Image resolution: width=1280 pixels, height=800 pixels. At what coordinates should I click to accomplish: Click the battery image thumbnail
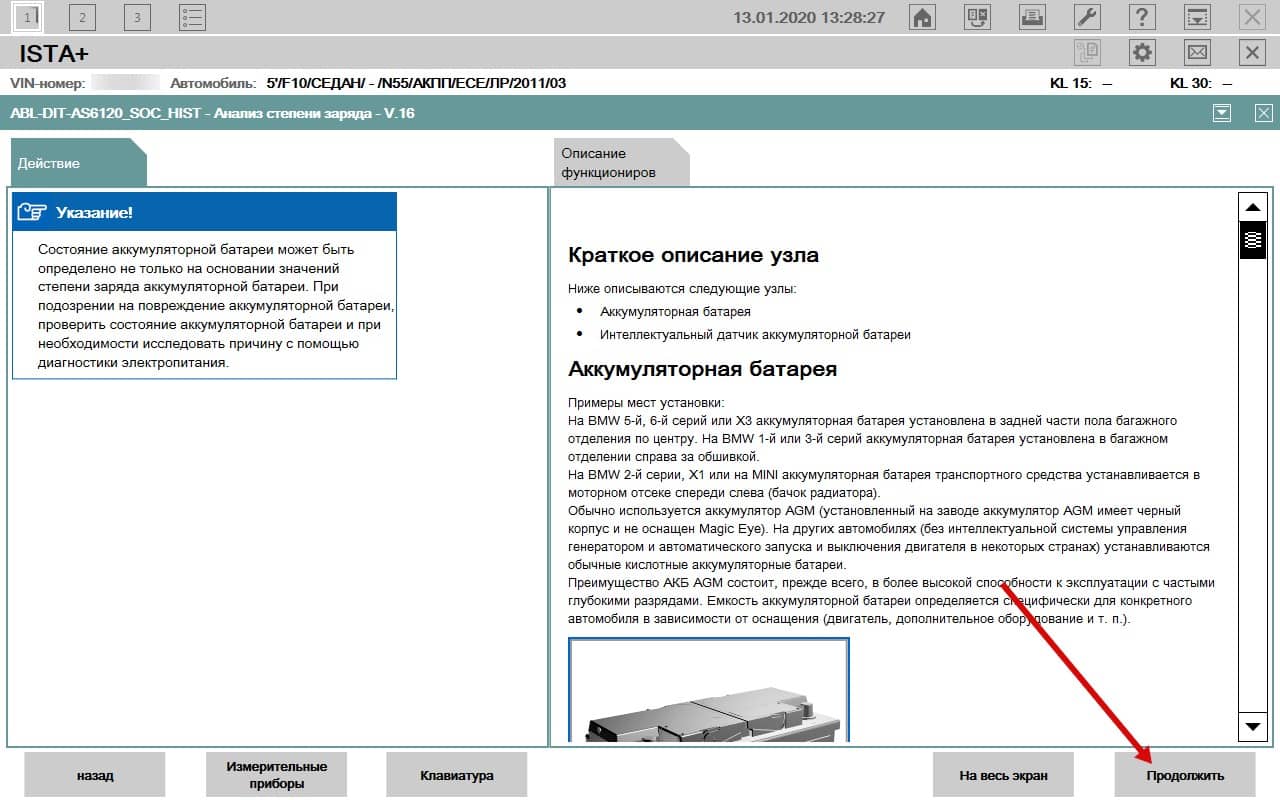pos(709,690)
